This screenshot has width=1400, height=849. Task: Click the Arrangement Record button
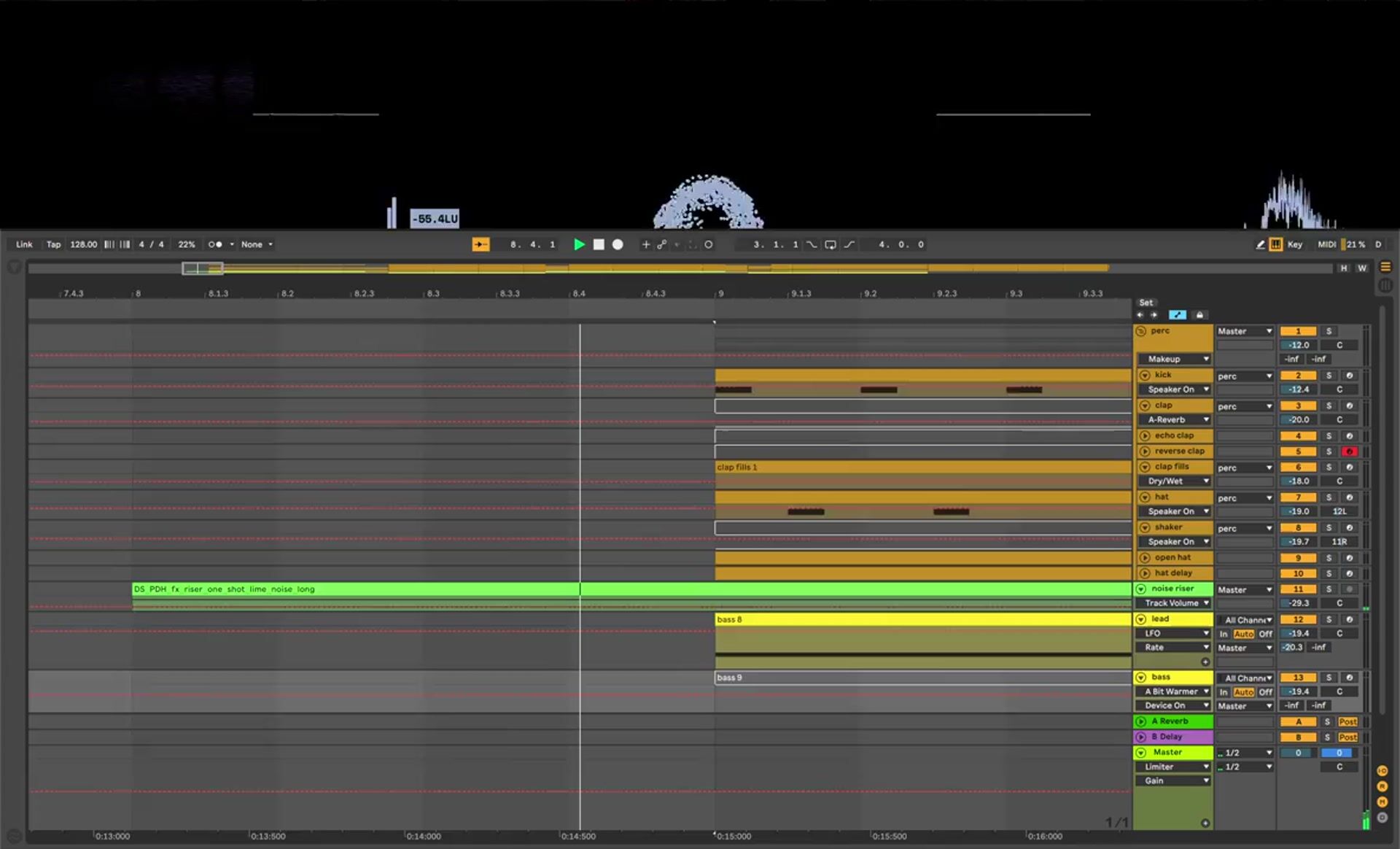coord(617,244)
